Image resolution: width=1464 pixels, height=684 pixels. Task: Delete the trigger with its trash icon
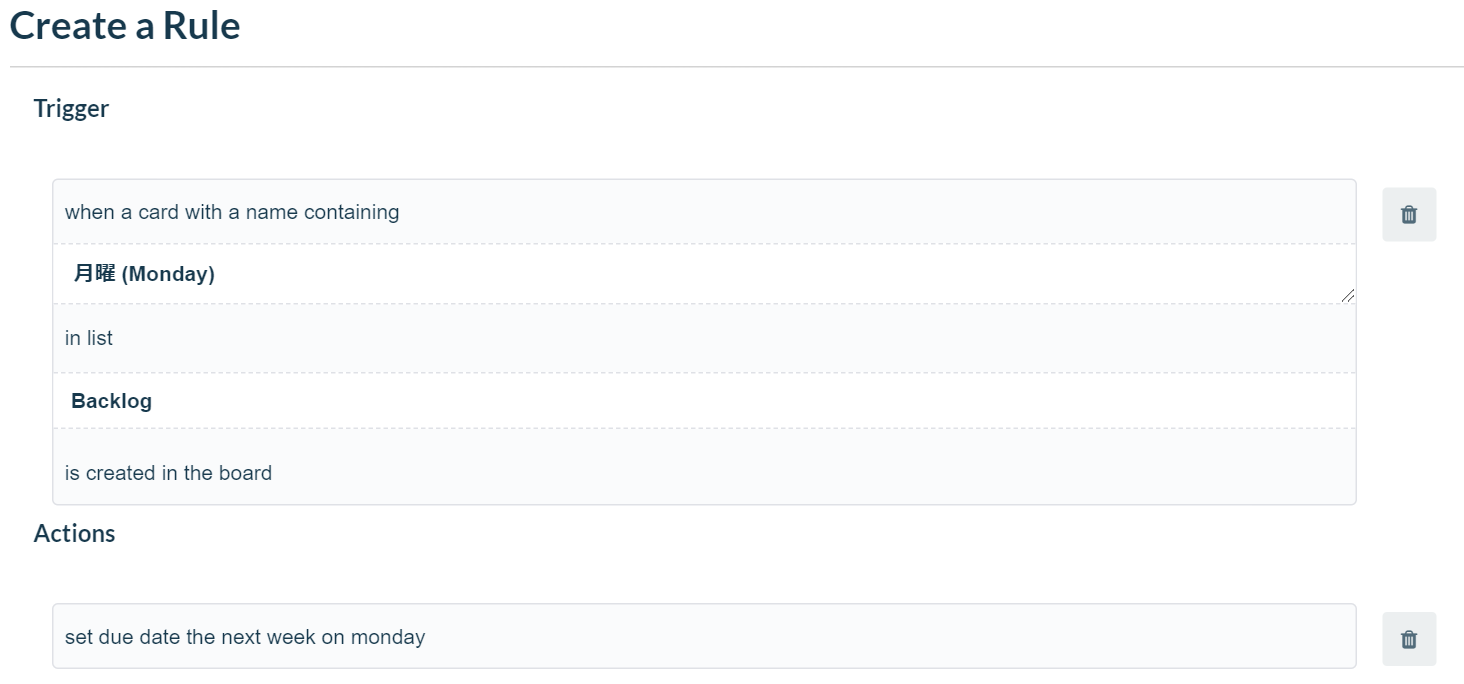(1409, 214)
